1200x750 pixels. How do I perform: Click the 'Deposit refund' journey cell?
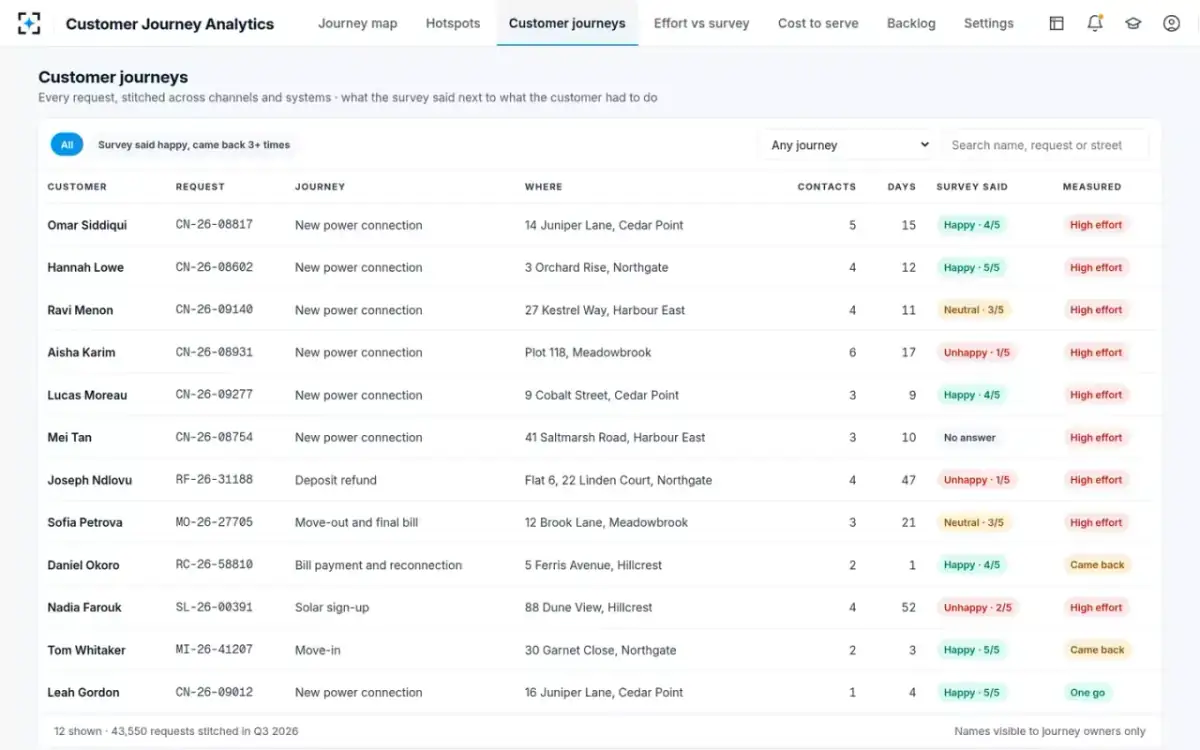(336, 480)
